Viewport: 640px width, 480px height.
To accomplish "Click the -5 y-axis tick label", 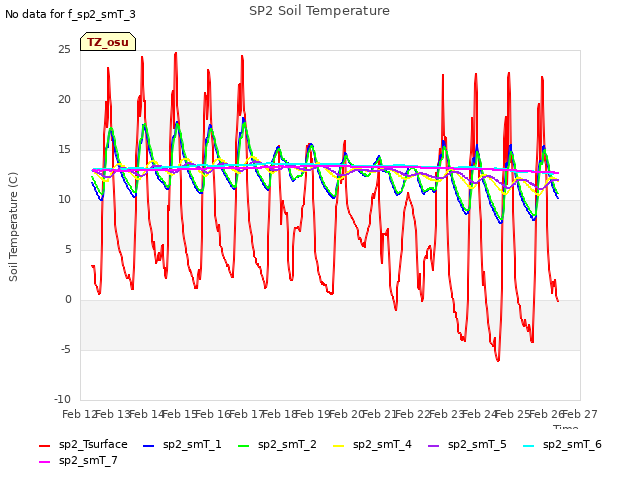I will 66,349.
